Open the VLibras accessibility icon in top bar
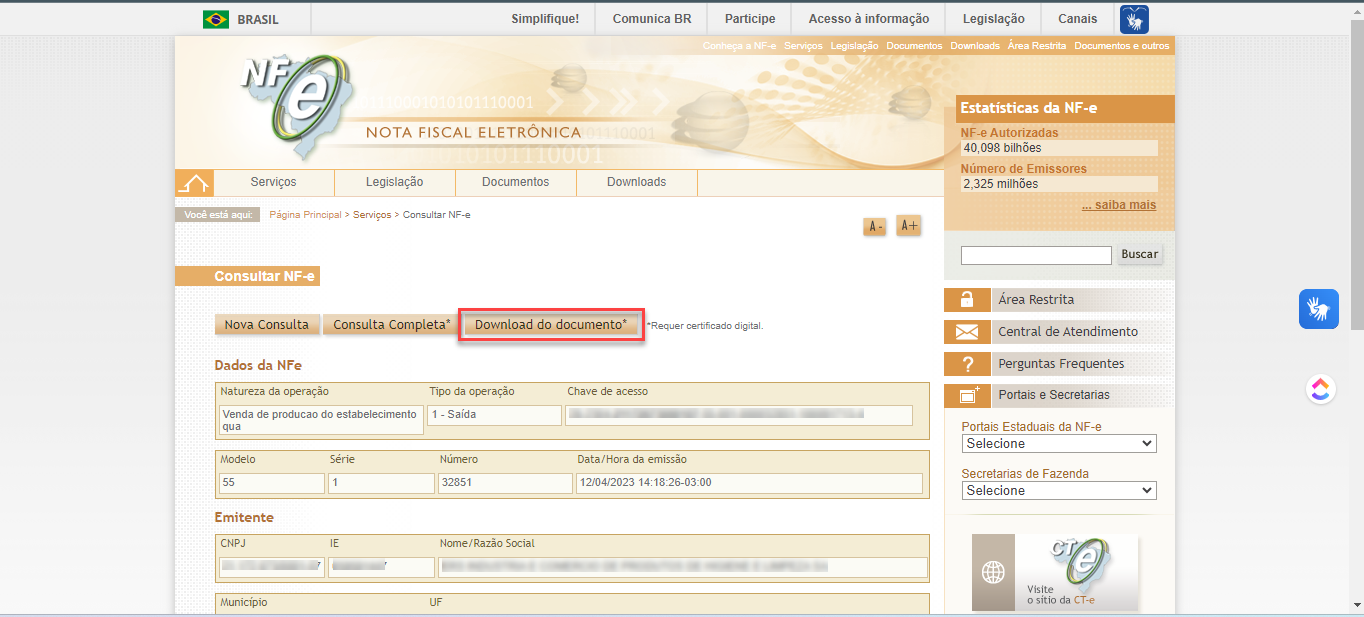This screenshot has height=617, width=1364. point(1134,19)
